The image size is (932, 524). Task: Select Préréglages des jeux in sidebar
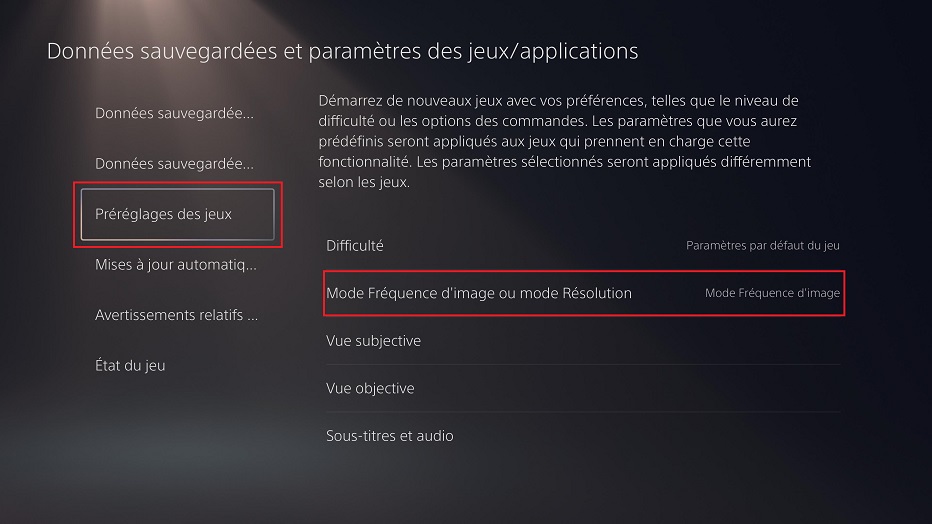pos(178,214)
